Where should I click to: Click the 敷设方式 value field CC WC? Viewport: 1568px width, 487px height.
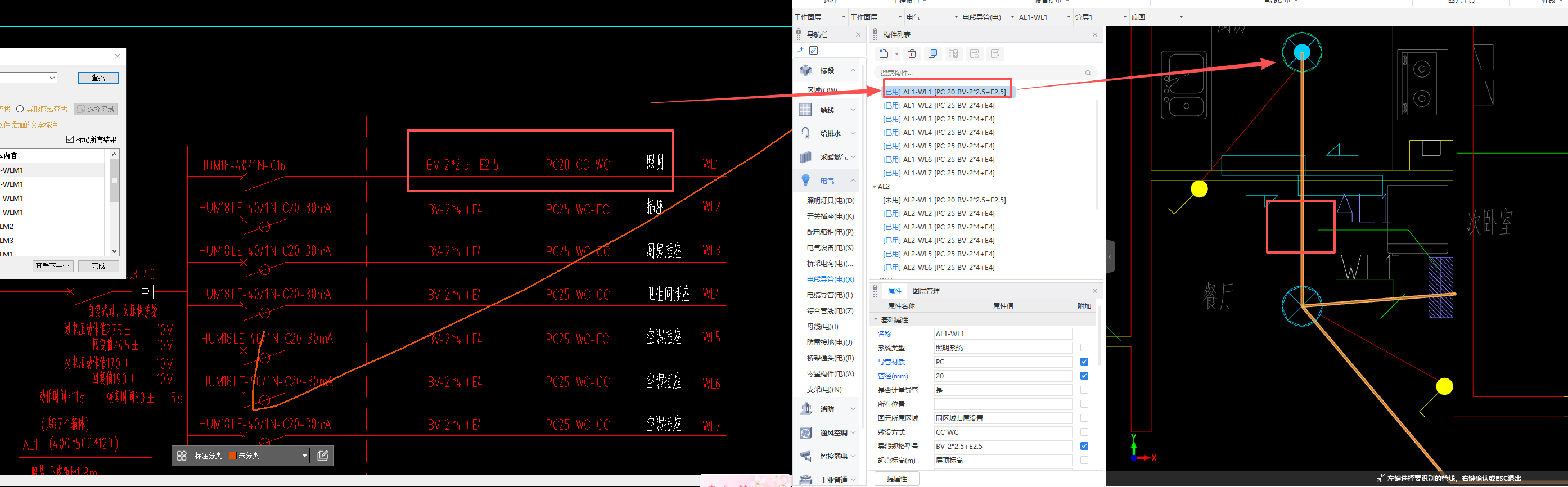(1003, 432)
